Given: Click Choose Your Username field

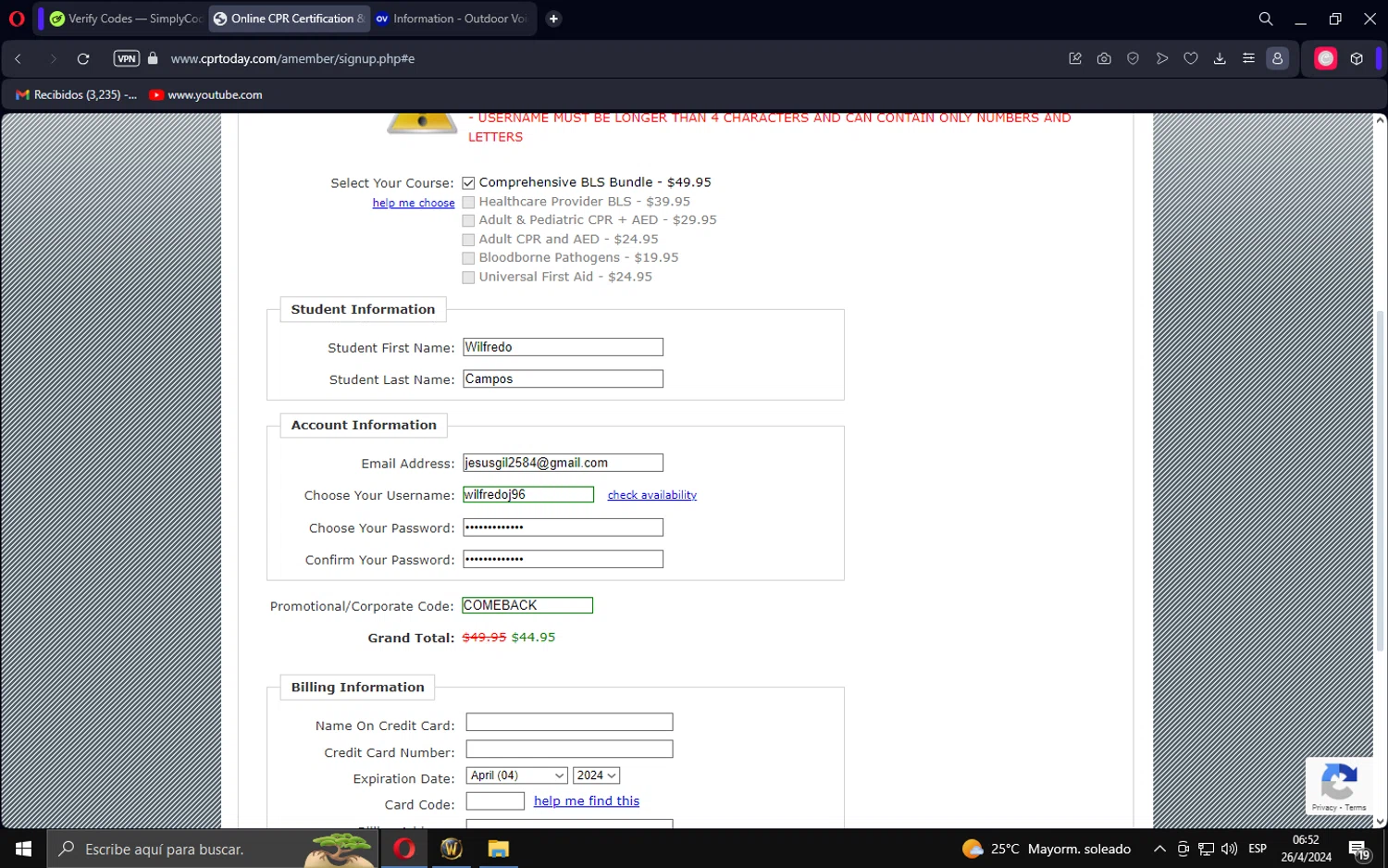Looking at the screenshot, I should click(528, 494).
